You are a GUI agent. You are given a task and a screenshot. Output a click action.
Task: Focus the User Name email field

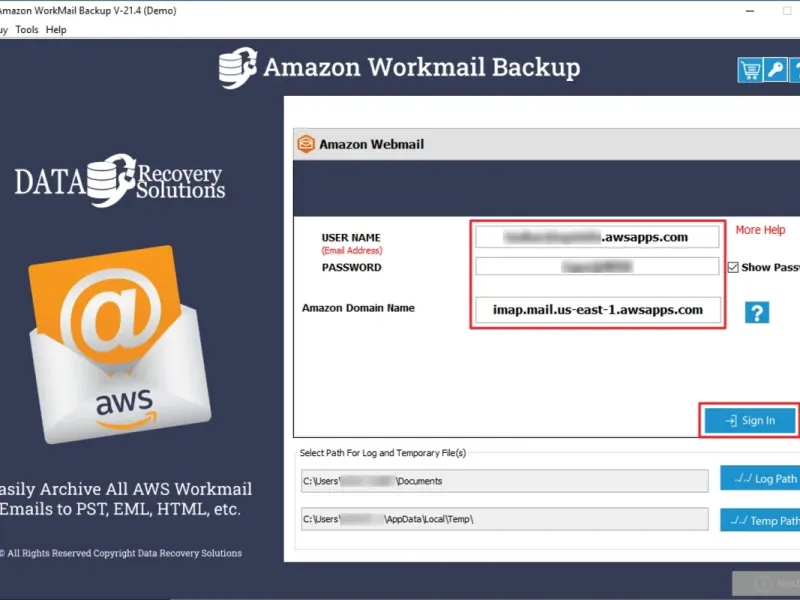point(597,237)
